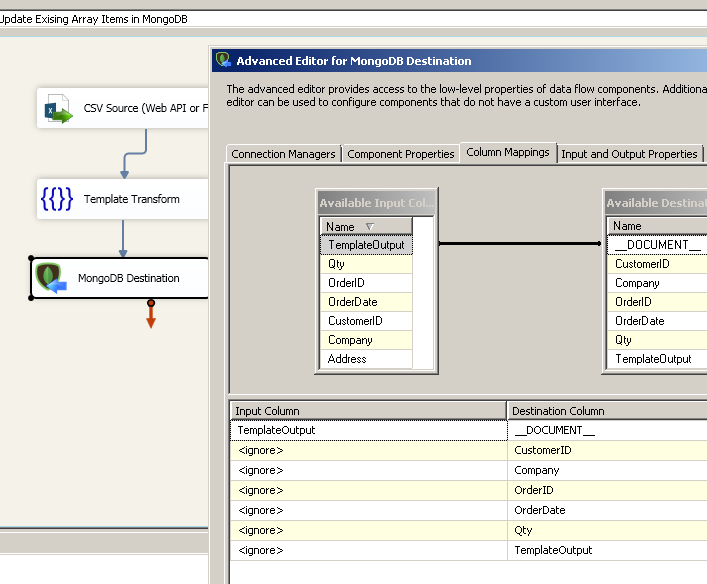The width and height of the screenshot is (707, 584).
Task: Select Qty in Available Input Columns
Action: (366, 264)
